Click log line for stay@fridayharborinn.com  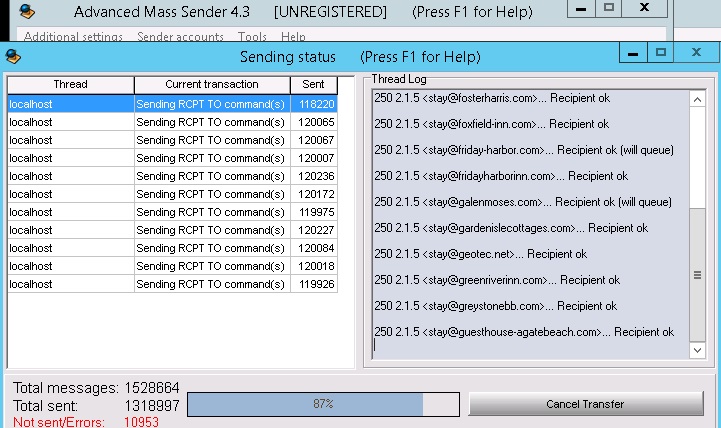501,176
